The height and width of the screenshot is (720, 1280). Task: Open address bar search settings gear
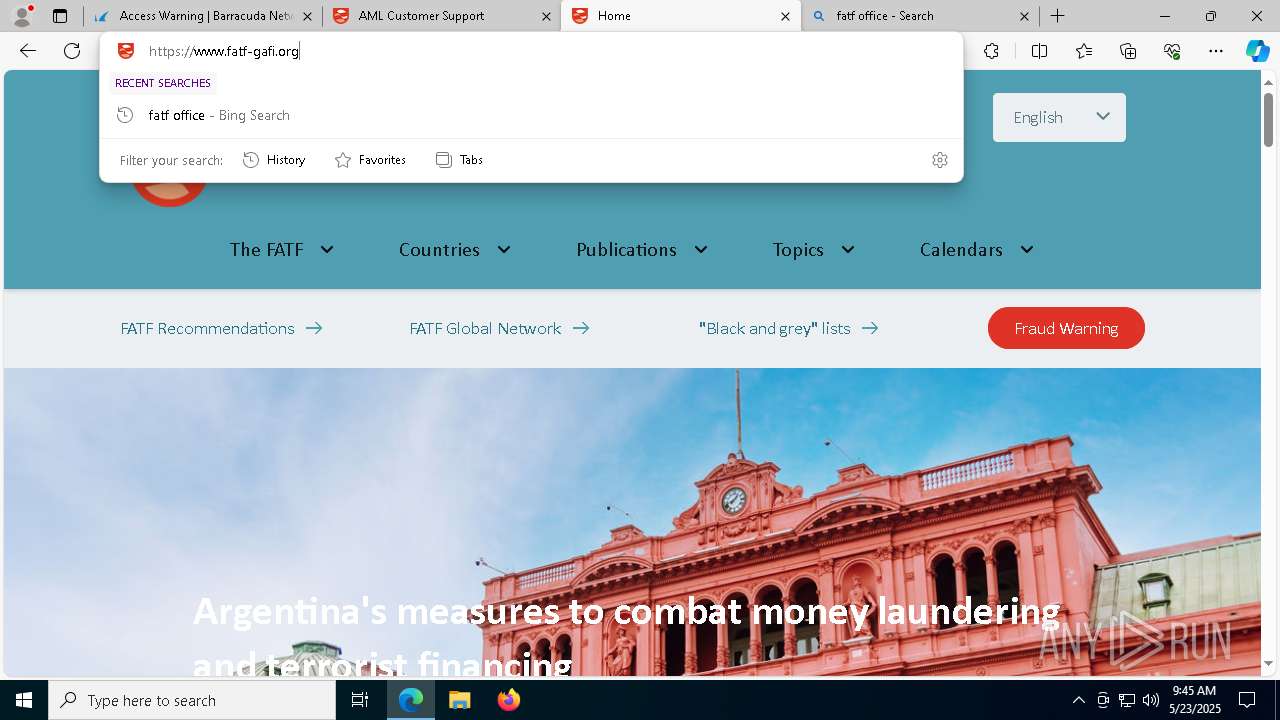pyautogui.click(x=939, y=160)
